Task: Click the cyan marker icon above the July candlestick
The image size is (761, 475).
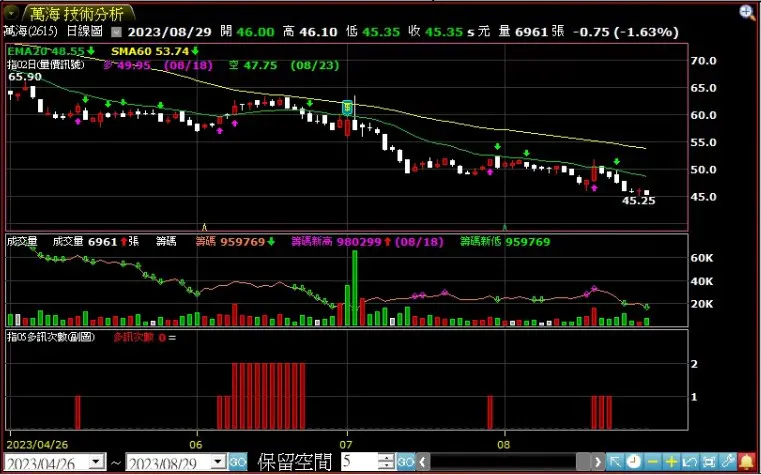Action: (x=348, y=108)
